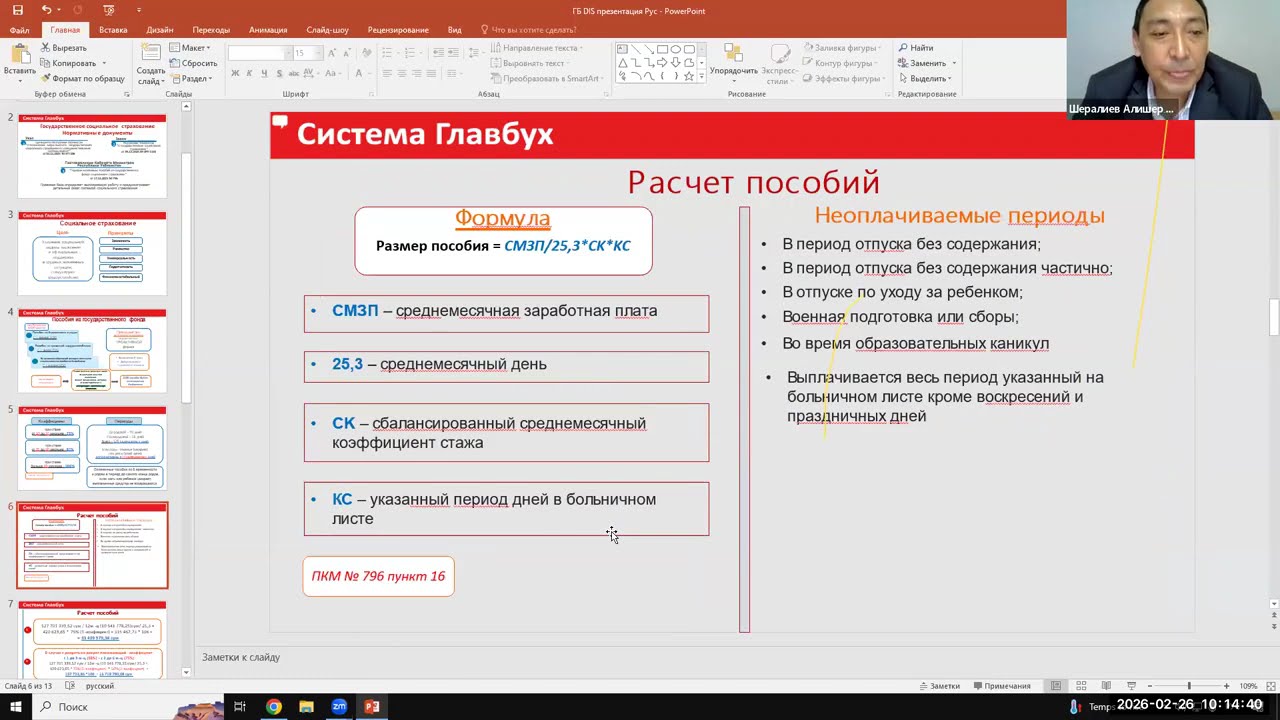
Task: Select the rectangle shape in shapes gallery
Action: coord(662,48)
